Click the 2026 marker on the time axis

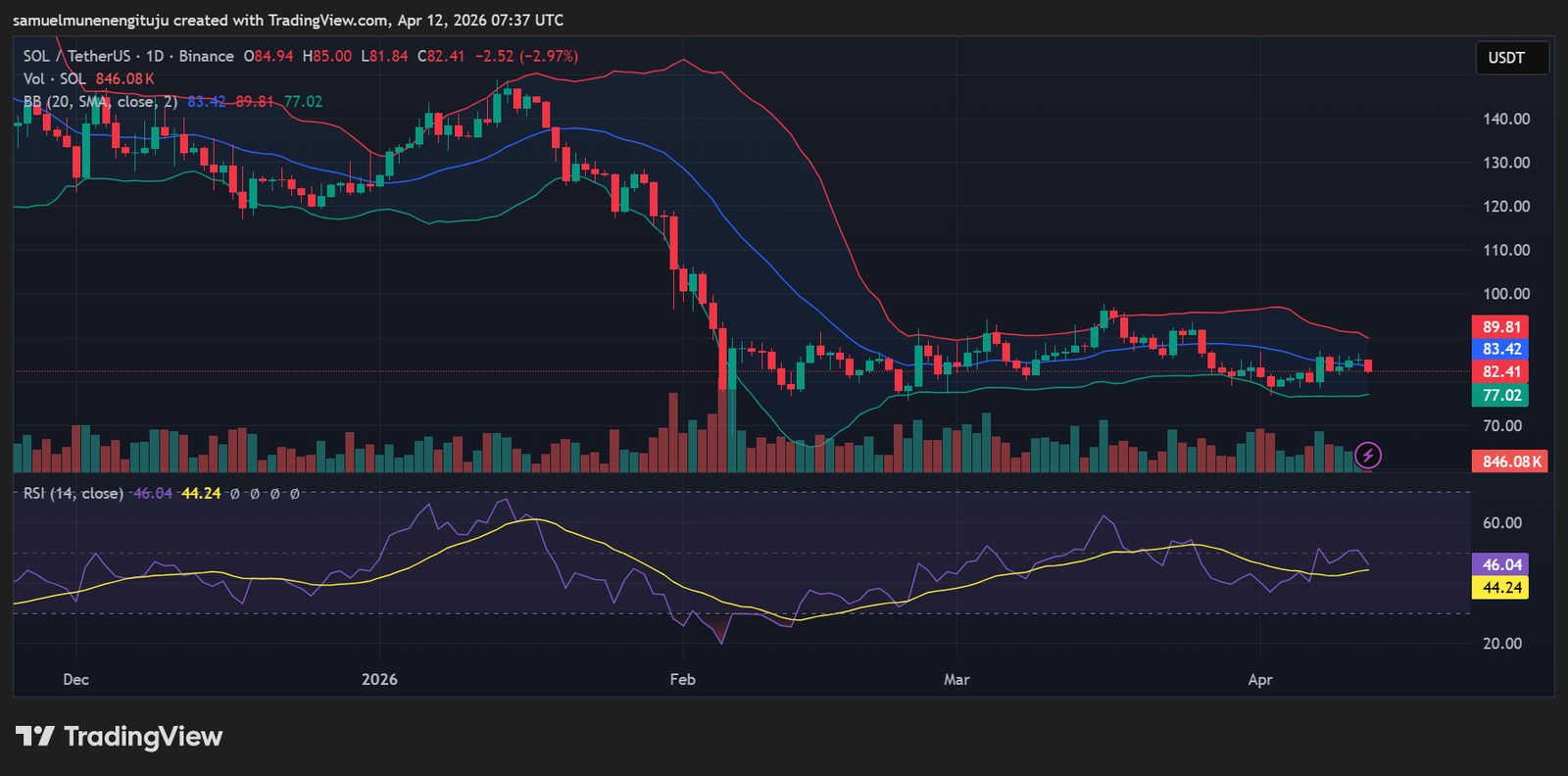(x=379, y=680)
